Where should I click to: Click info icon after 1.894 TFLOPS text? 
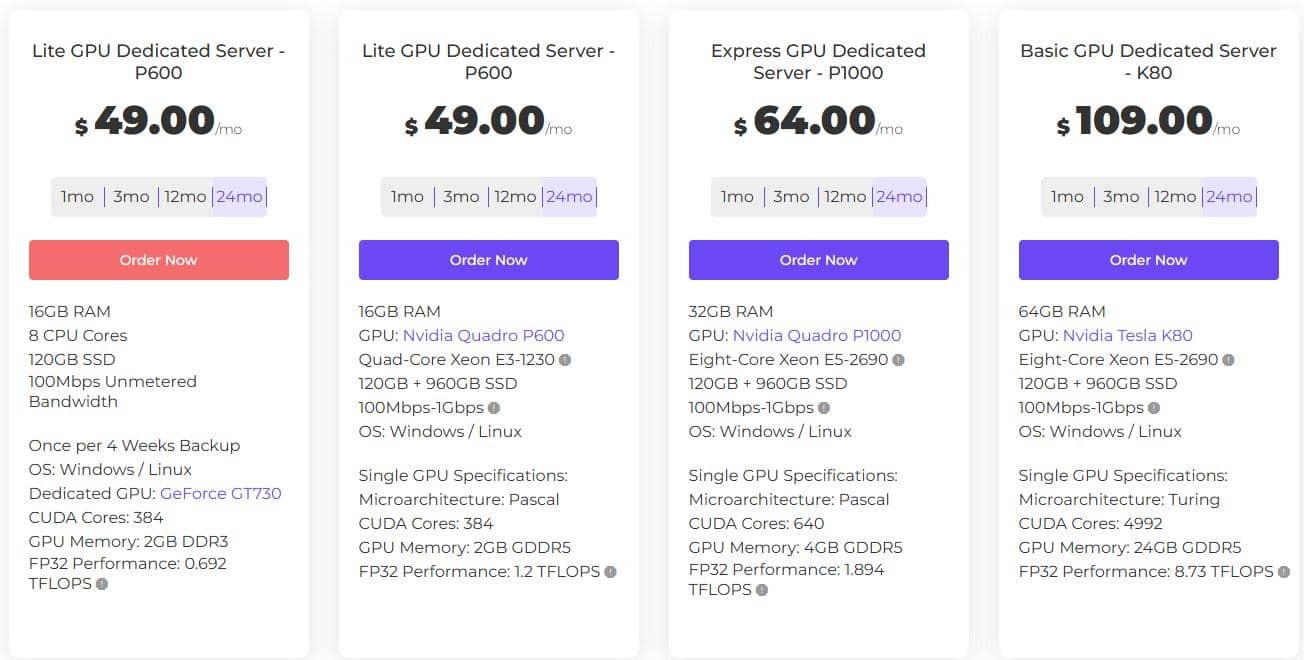click(761, 590)
